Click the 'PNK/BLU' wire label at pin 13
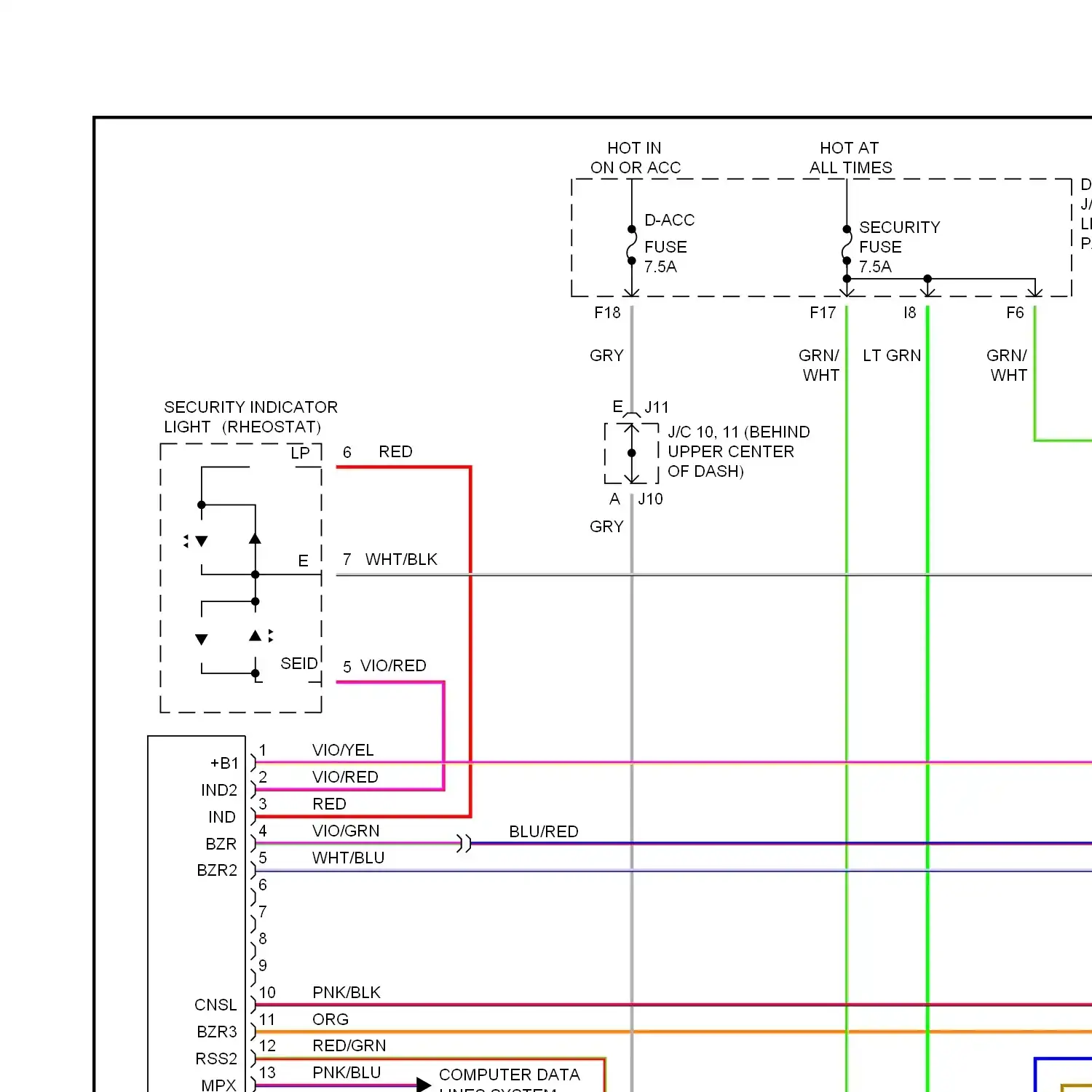This screenshot has width=1092, height=1092. (347, 1072)
